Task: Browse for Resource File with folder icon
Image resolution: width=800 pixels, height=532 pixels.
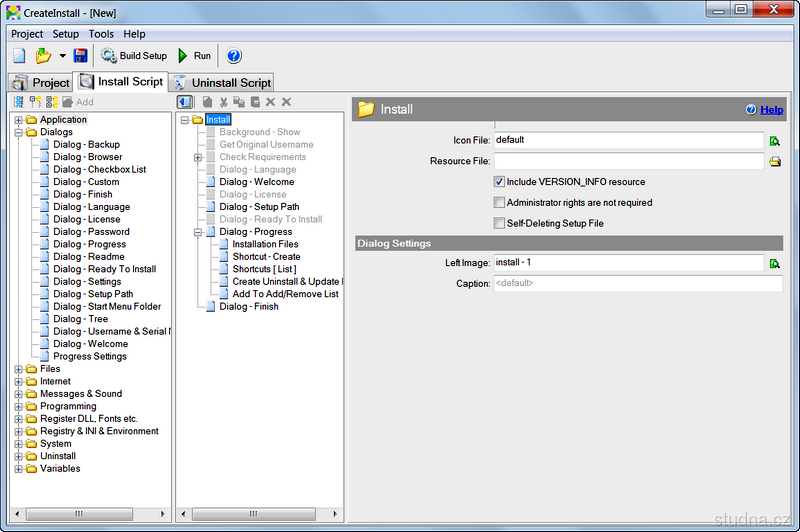Action: pyautogui.click(x=774, y=162)
